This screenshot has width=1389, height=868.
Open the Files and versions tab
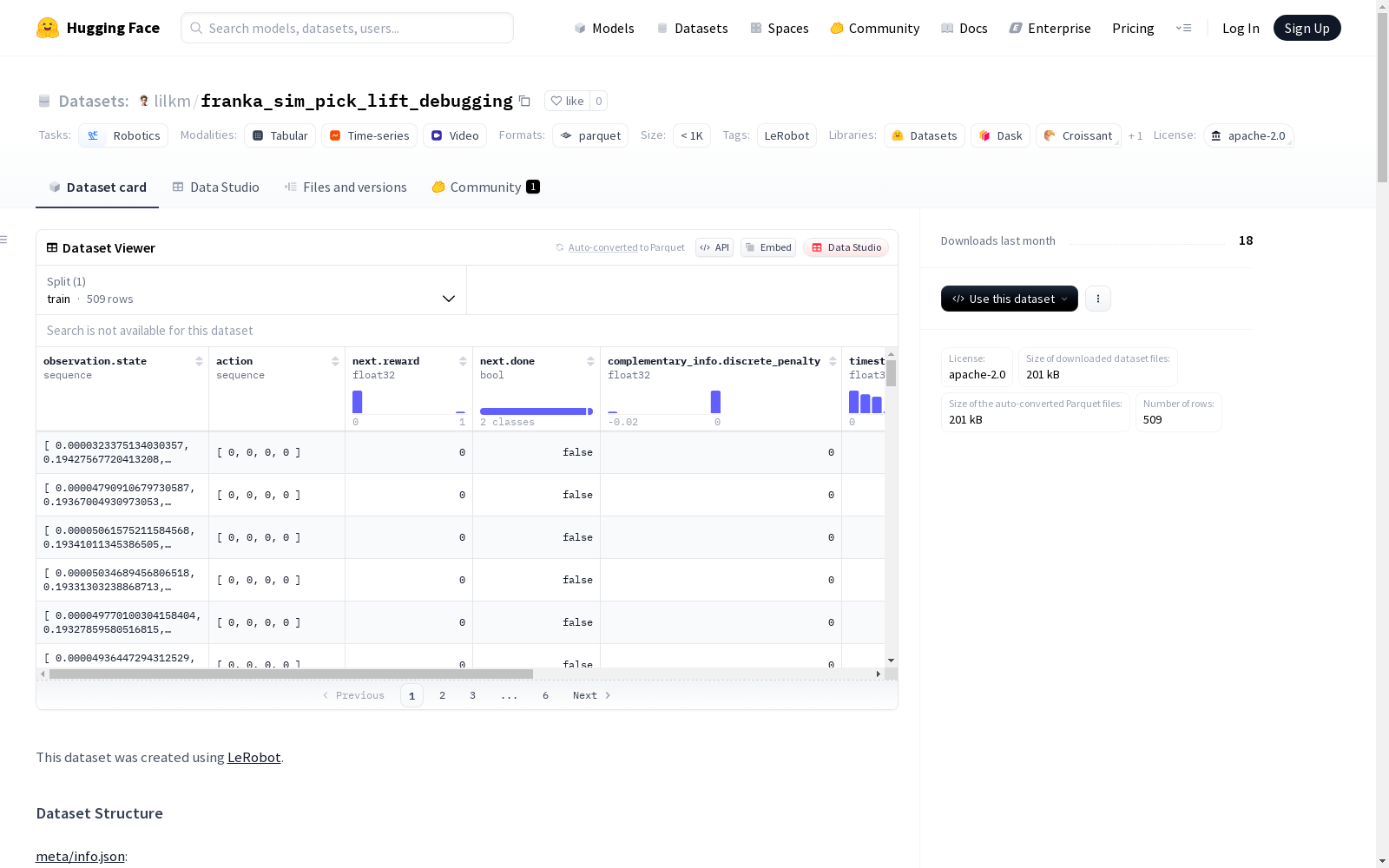point(346,187)
